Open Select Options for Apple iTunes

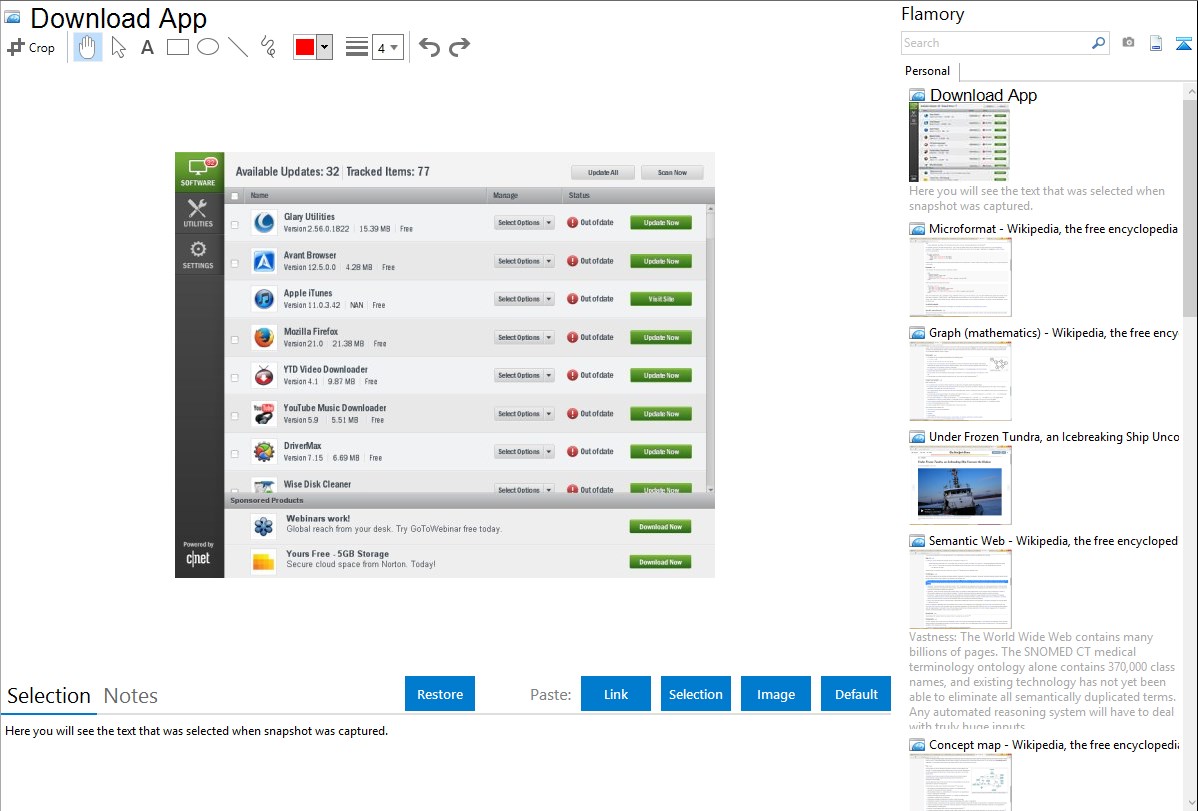coord(524,299)
